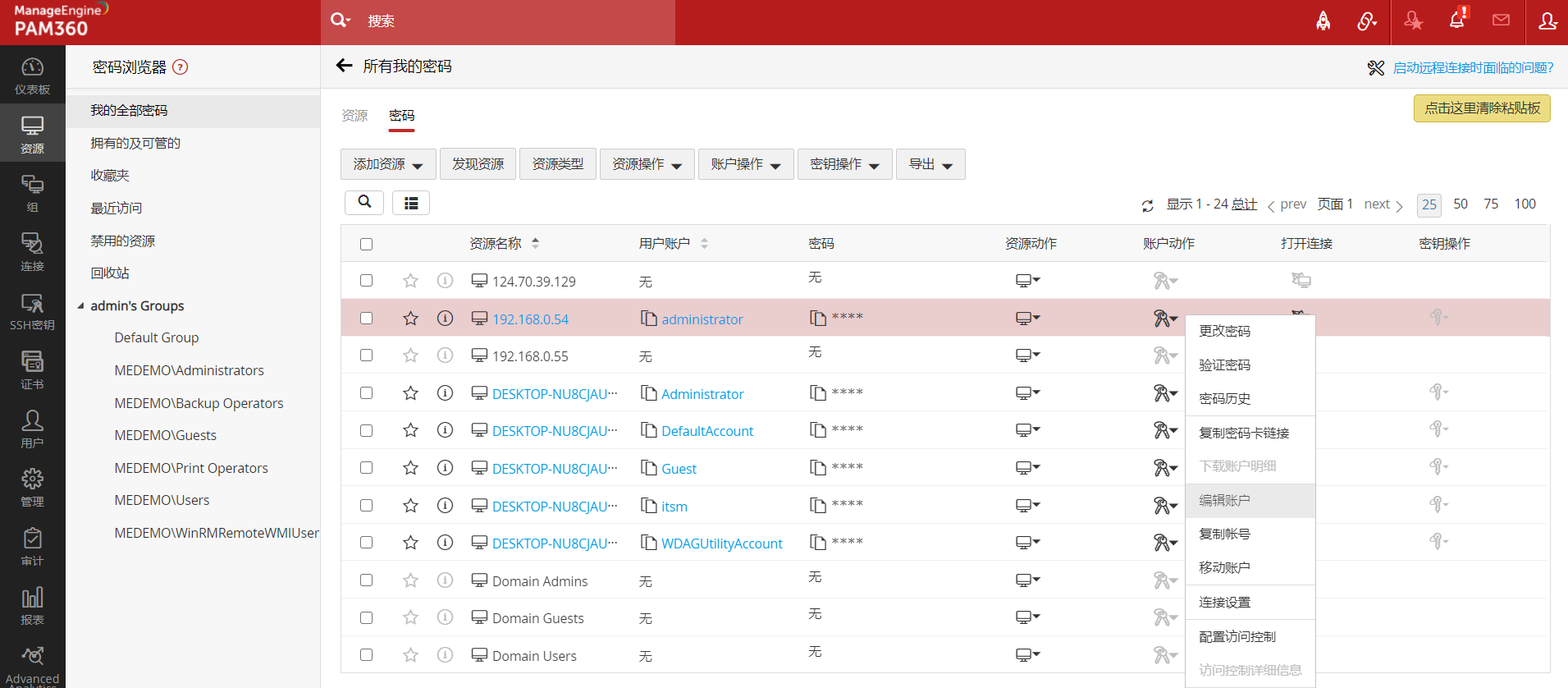Select checkbox for the Domain Admins row
The height and width of the screenshot is (688, 1568).
[x=366, y=580]
